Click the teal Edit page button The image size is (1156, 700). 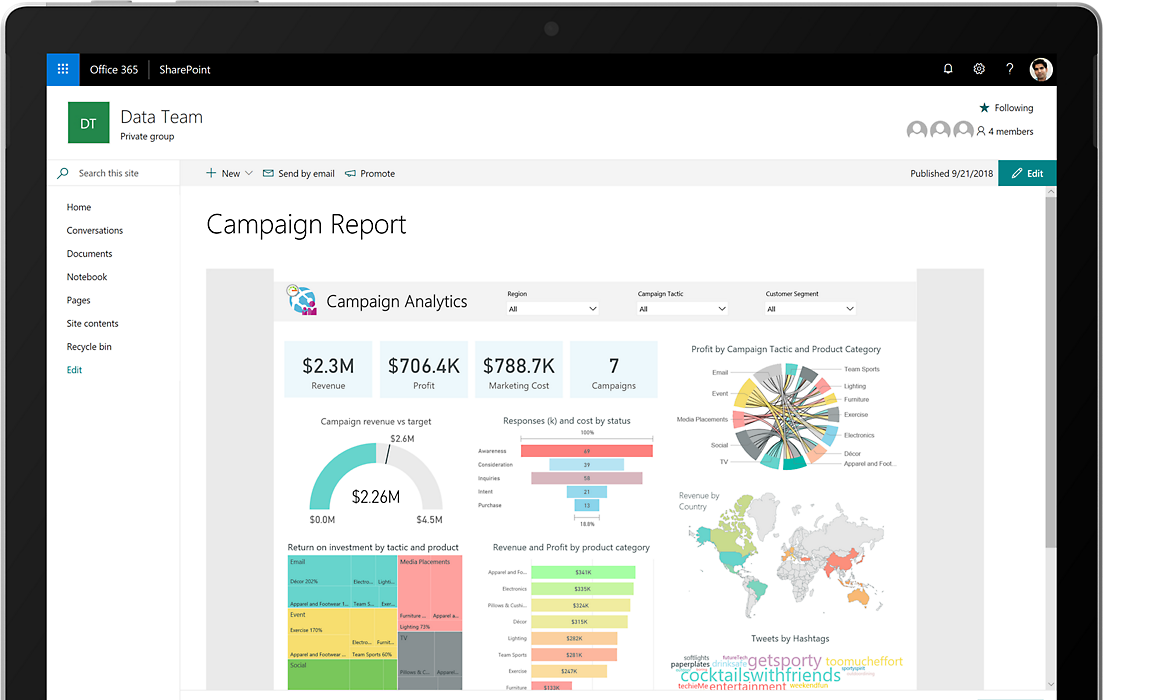coord(1027,173)
